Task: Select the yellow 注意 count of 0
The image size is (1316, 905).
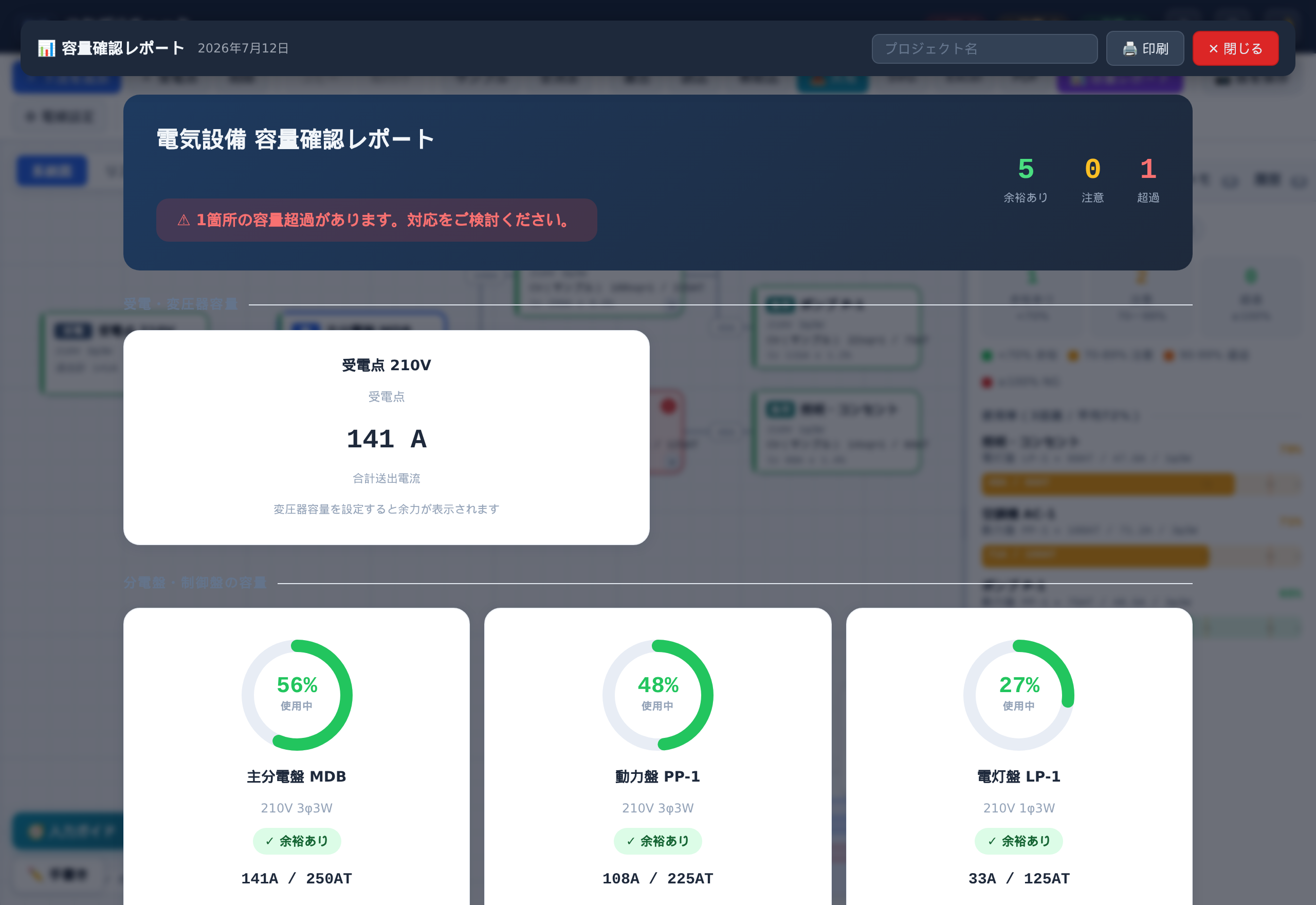Action: pos(1092,170)
